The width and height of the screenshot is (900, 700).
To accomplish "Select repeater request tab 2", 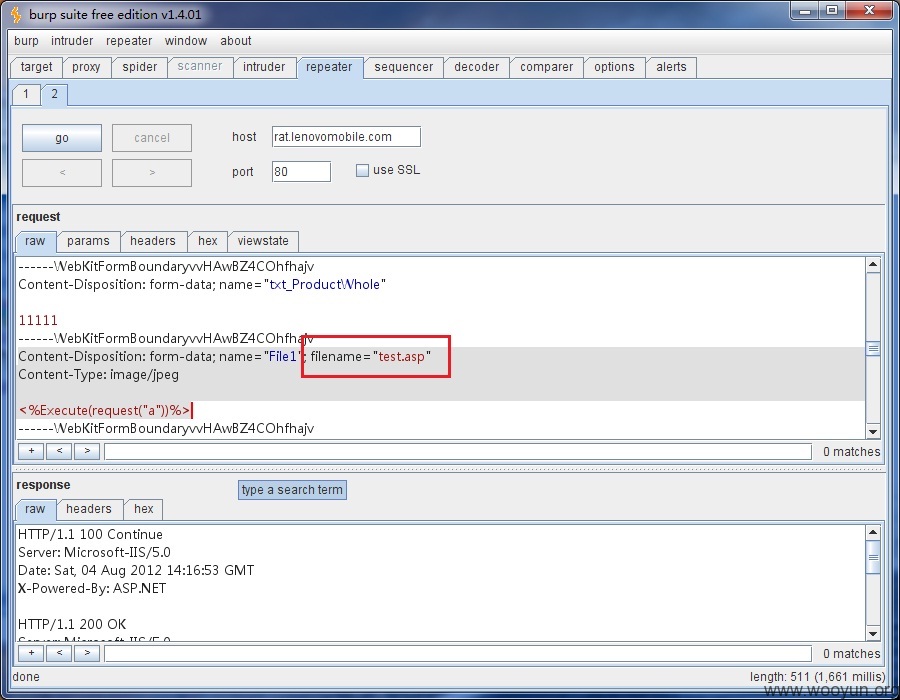I will [x=55, y=94].
